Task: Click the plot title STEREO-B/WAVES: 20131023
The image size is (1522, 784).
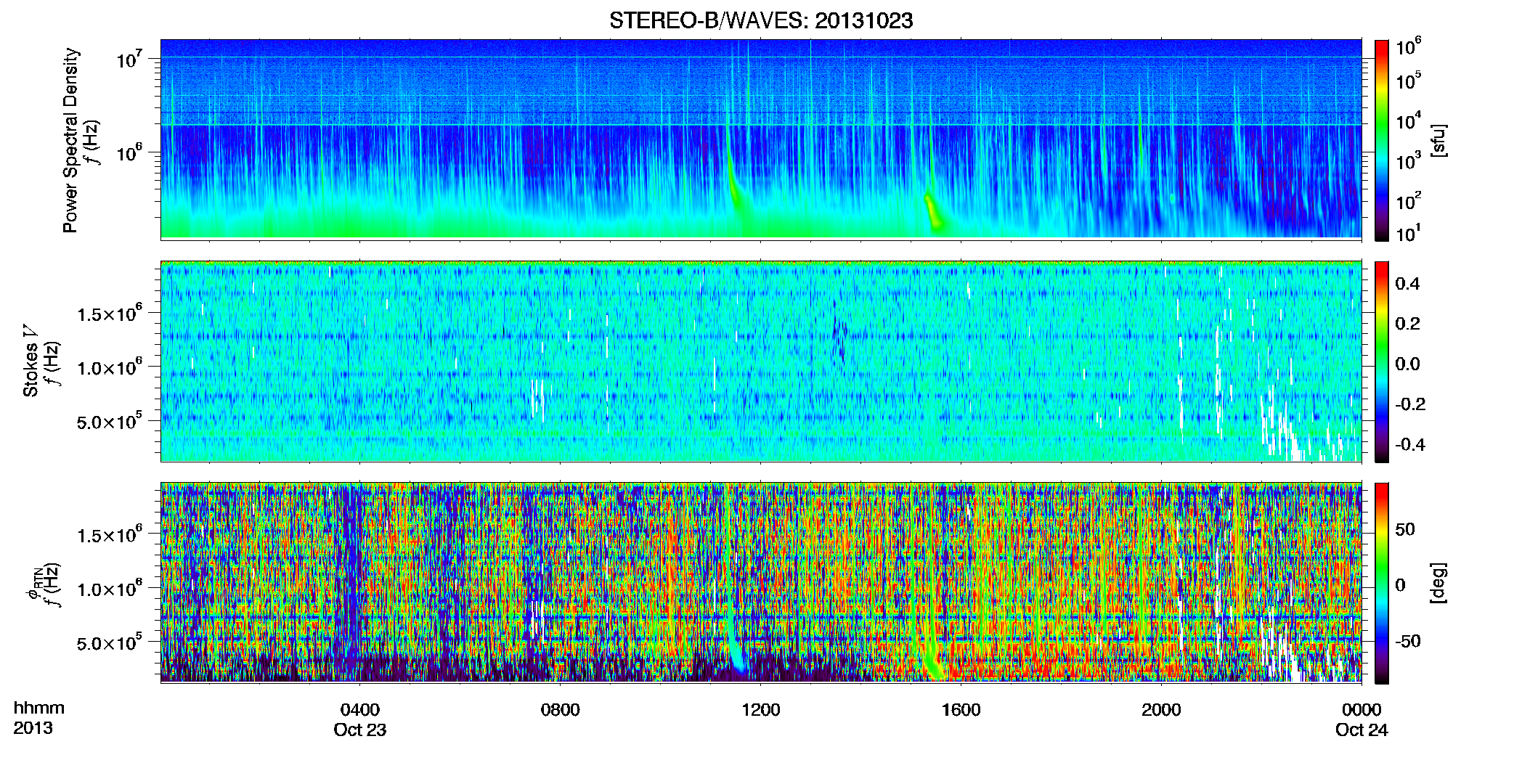Action: [760, 21]
